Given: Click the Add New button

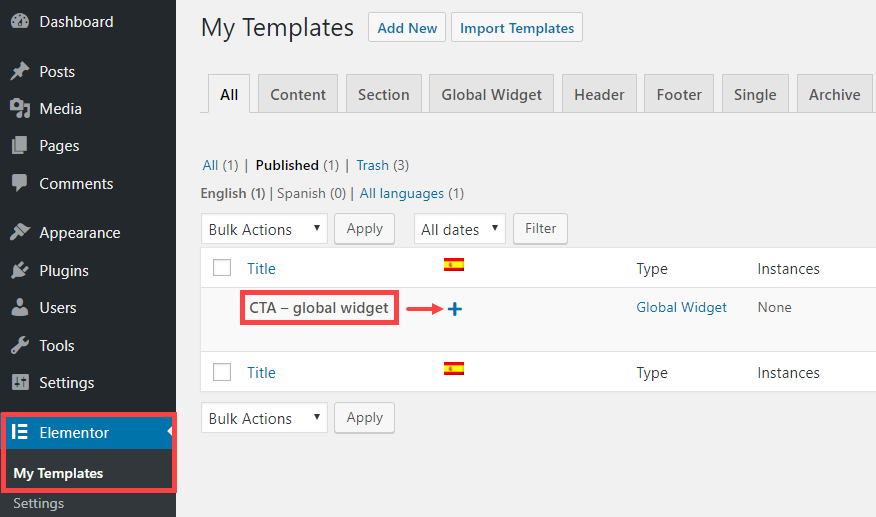Looking at the screenshot, I should click(x=407, y=27).
